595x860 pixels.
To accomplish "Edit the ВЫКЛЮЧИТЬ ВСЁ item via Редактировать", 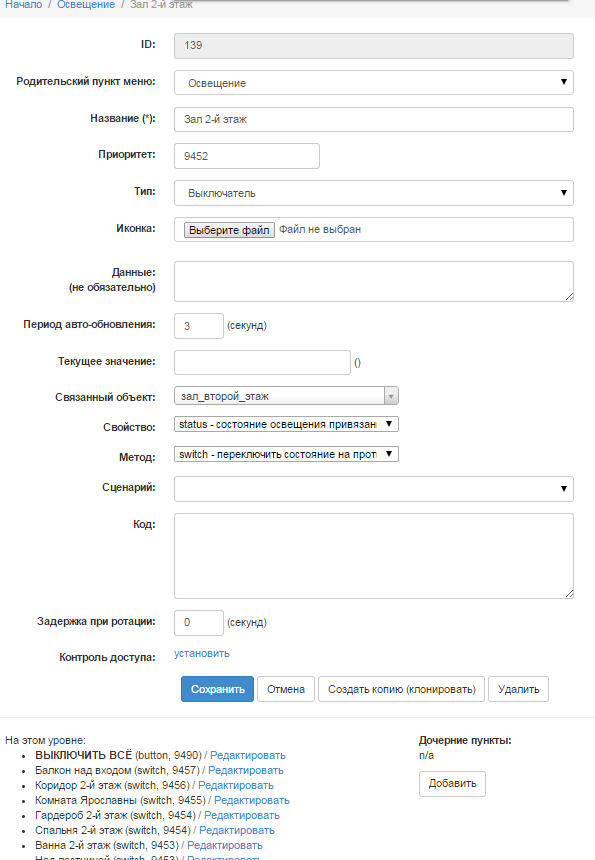I will tap(248, 755).
